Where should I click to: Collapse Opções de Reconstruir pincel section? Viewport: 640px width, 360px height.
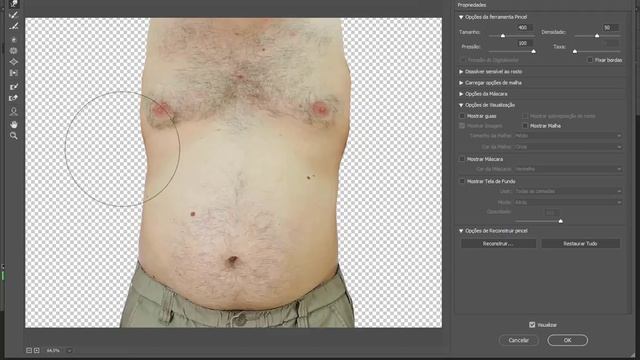[461, 231]
